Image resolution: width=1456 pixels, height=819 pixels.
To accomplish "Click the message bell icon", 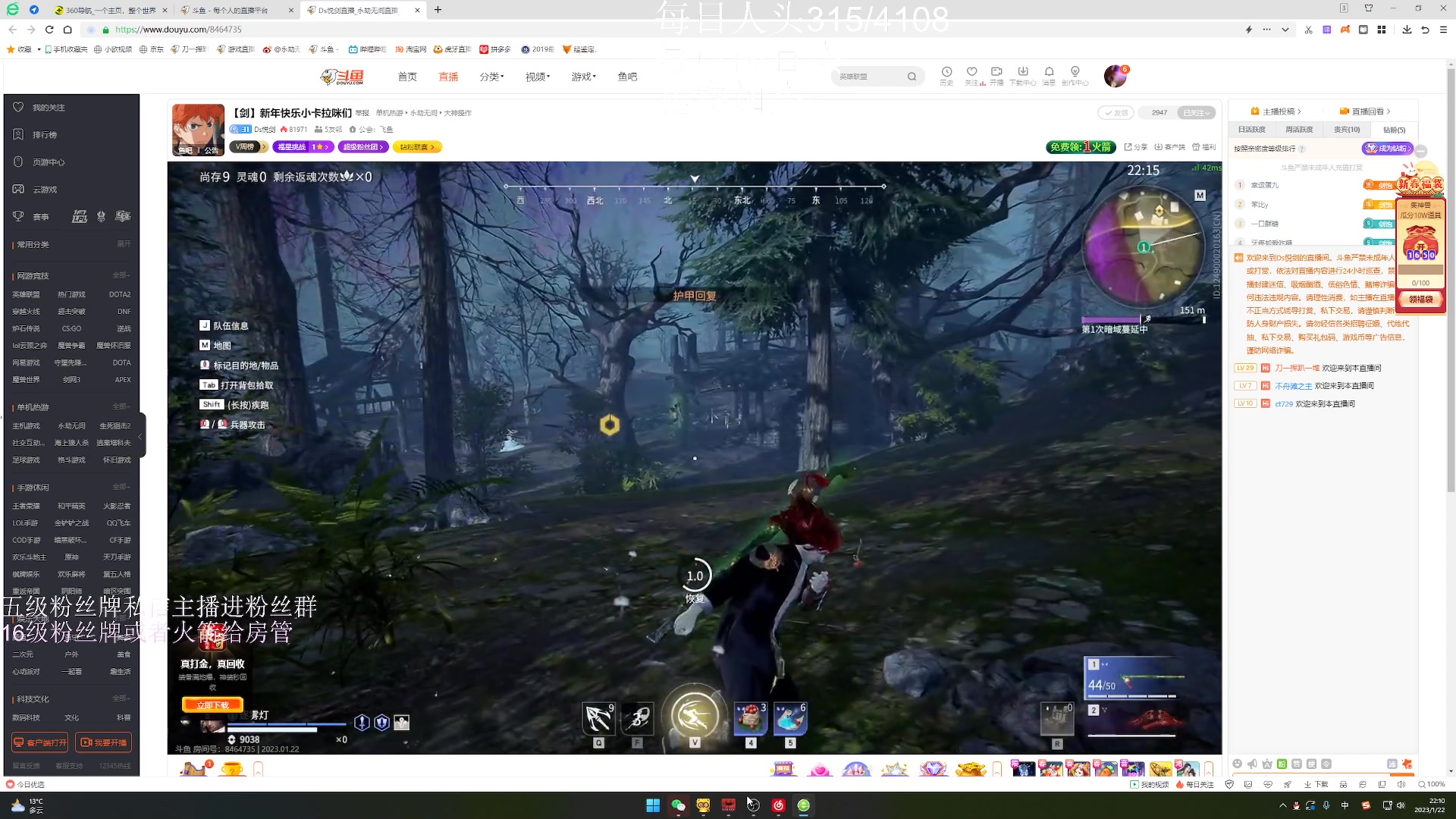I will click(x=1049, y=72).
